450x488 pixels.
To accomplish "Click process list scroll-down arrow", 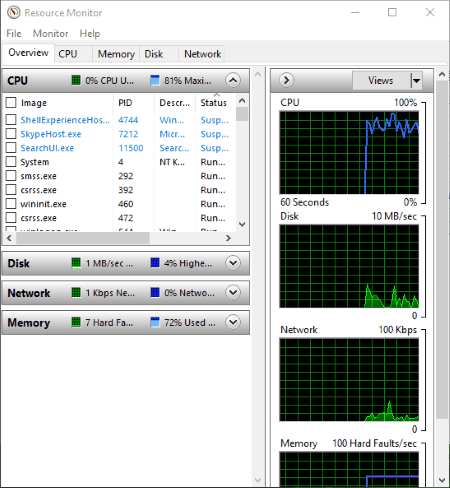I will coord(242,224).
